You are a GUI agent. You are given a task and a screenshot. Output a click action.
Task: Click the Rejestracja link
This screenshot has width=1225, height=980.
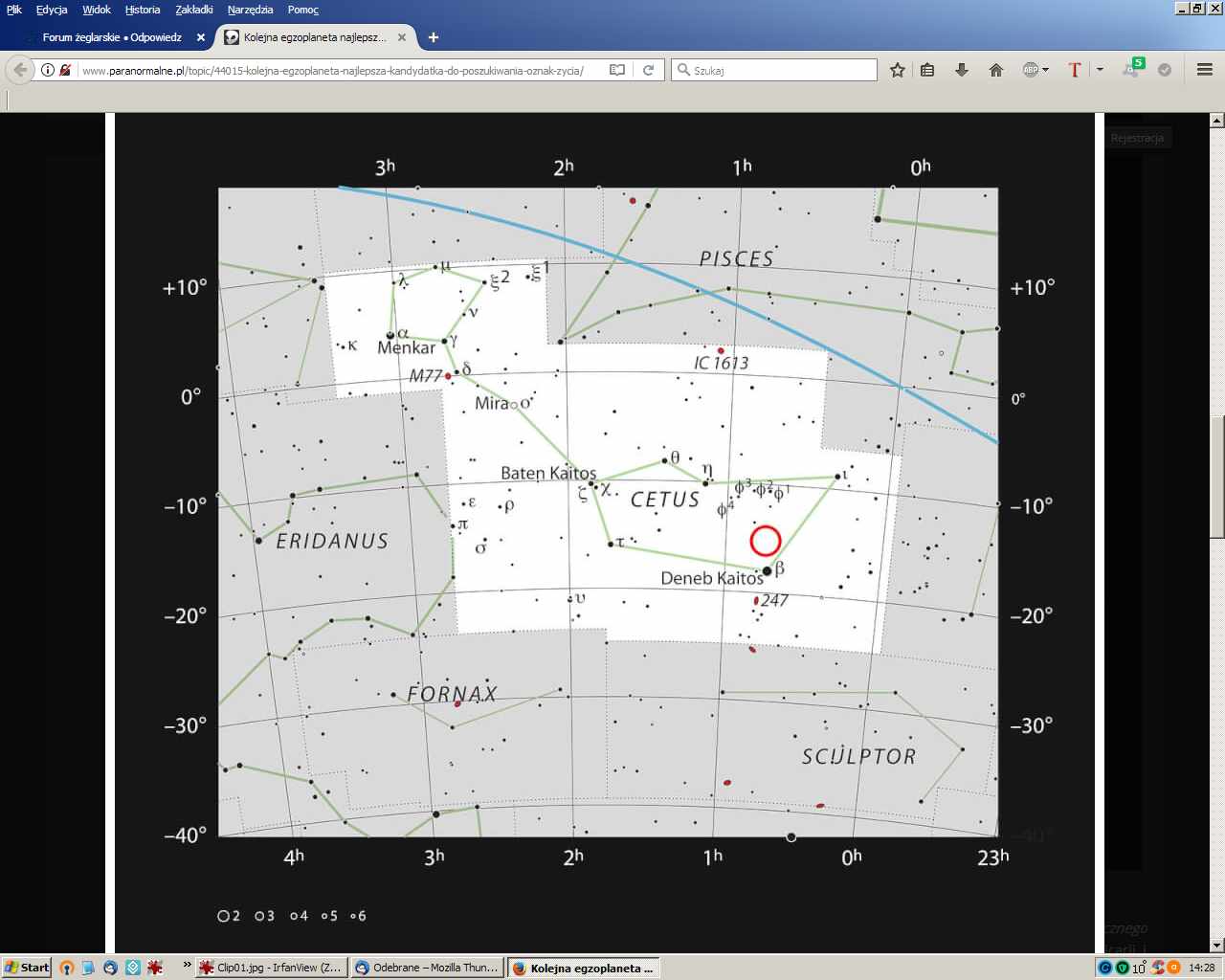tap(1137, 138)
